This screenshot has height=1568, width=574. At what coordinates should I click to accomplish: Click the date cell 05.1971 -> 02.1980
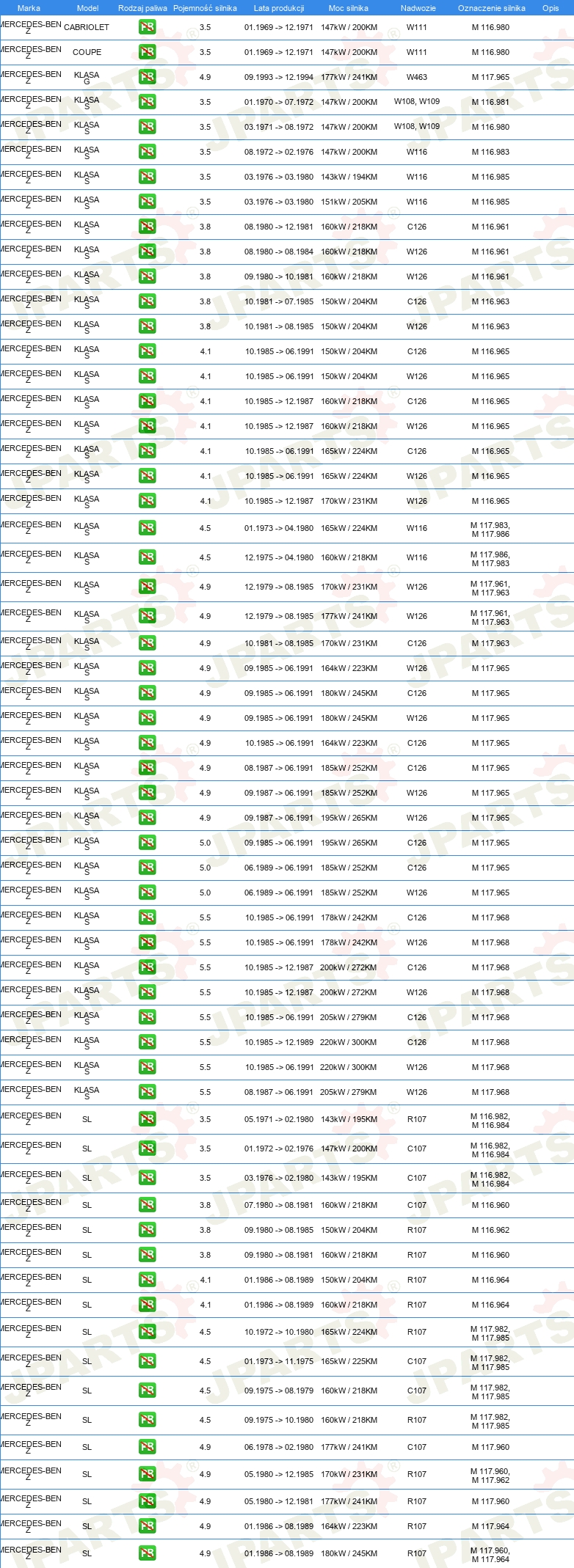279,1119
